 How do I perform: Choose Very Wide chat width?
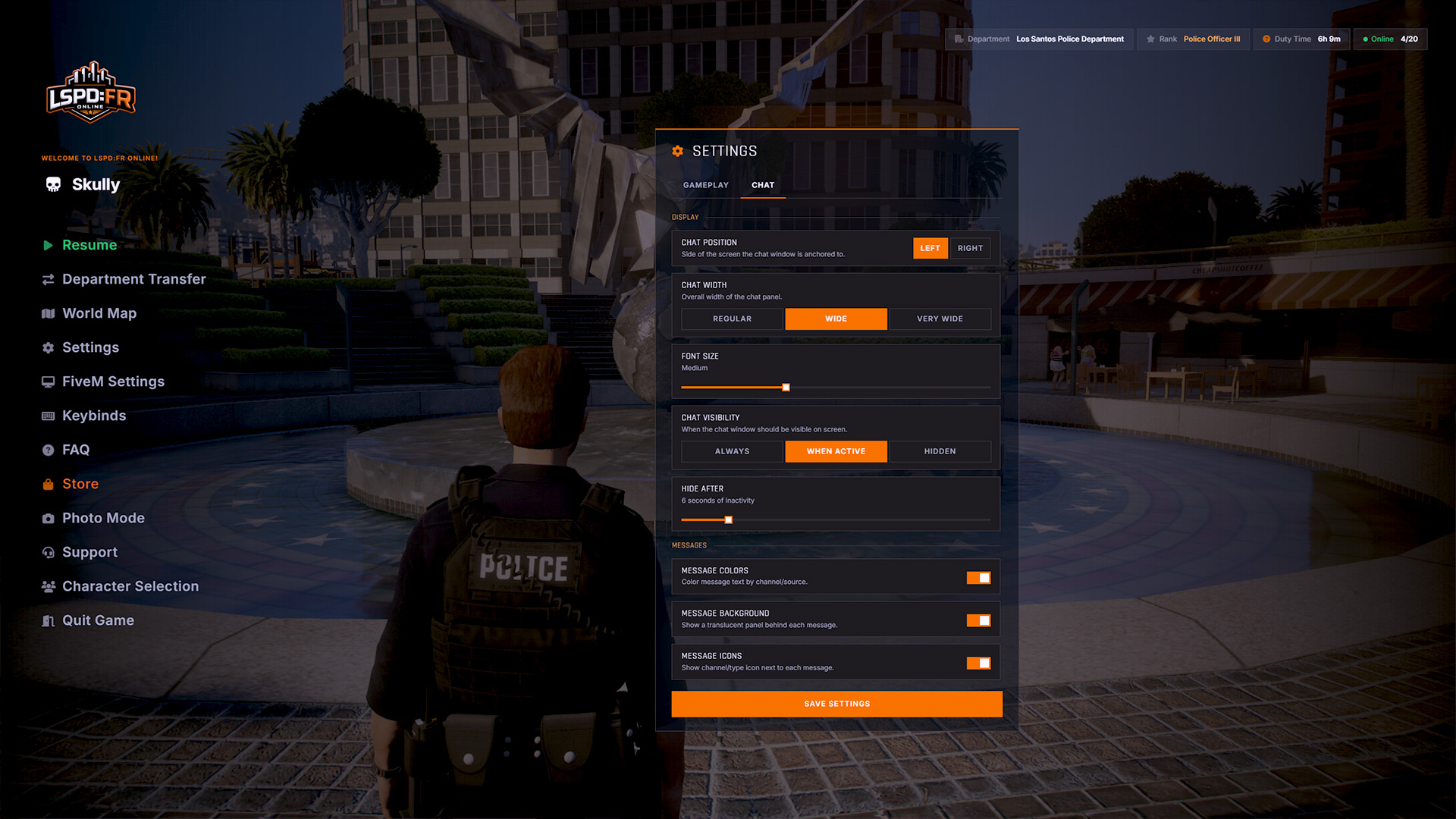pyautogui.click(x=940, y=318)
